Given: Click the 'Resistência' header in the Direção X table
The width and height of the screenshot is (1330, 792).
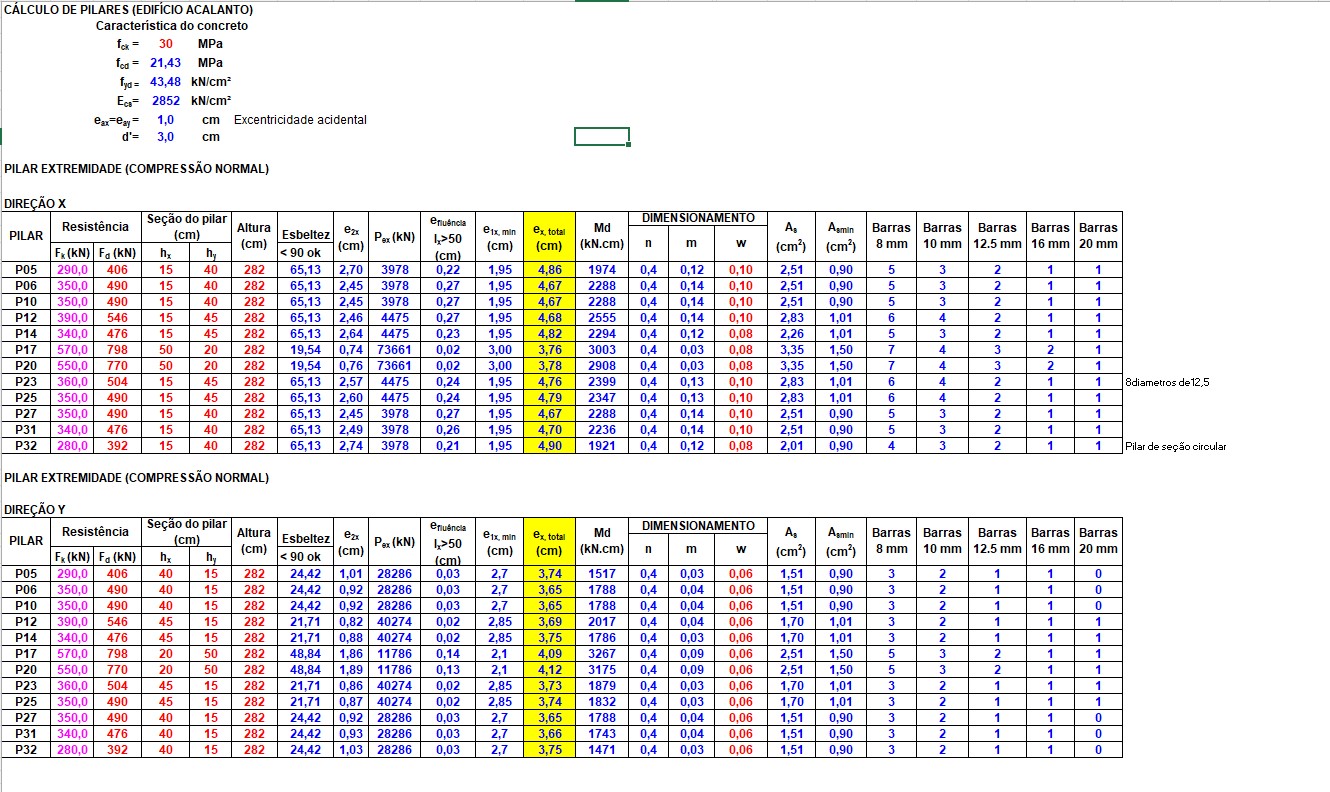Looking at the screenshot, I should [x=96, y=227].
